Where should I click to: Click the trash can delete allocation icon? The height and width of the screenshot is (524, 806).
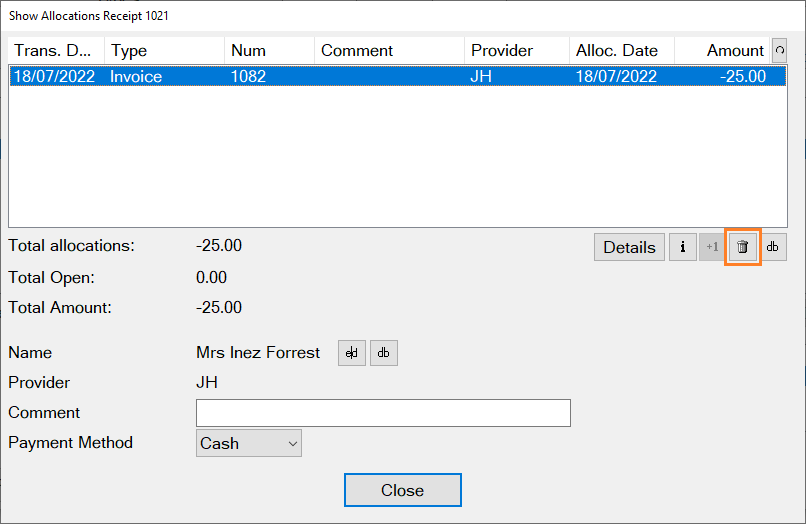[x=742, y=247]
